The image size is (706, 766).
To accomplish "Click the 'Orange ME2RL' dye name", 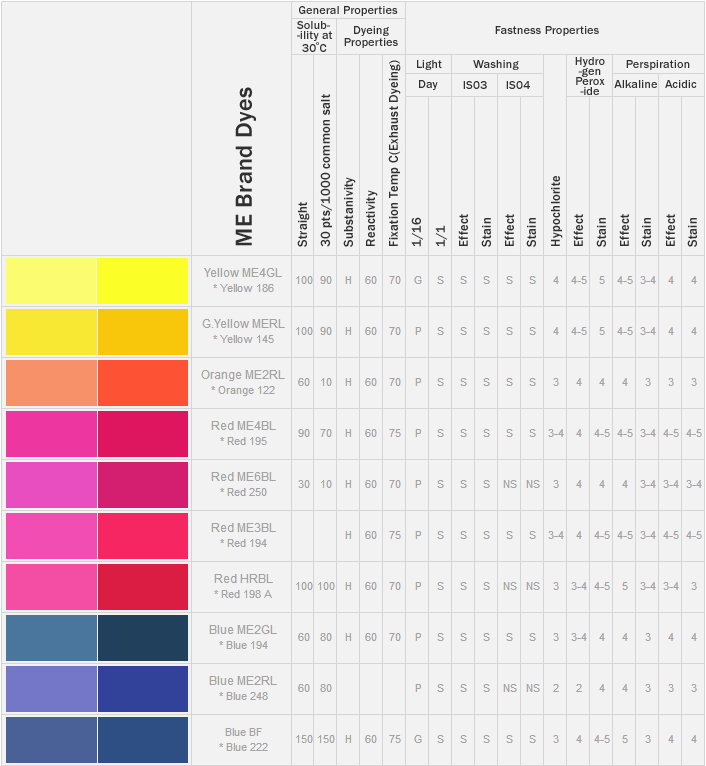I will point(243,375).
